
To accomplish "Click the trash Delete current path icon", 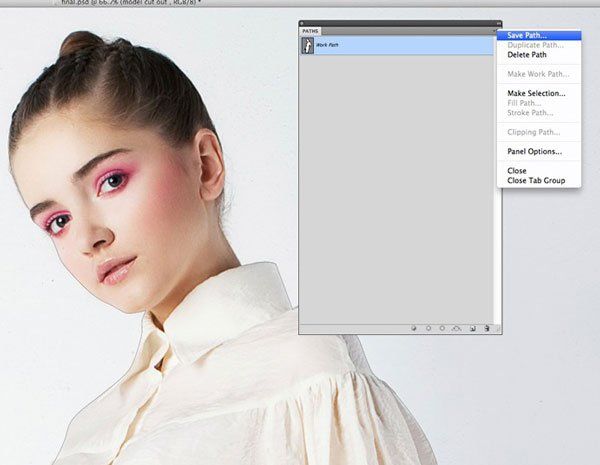I will [x=486, y=328].
